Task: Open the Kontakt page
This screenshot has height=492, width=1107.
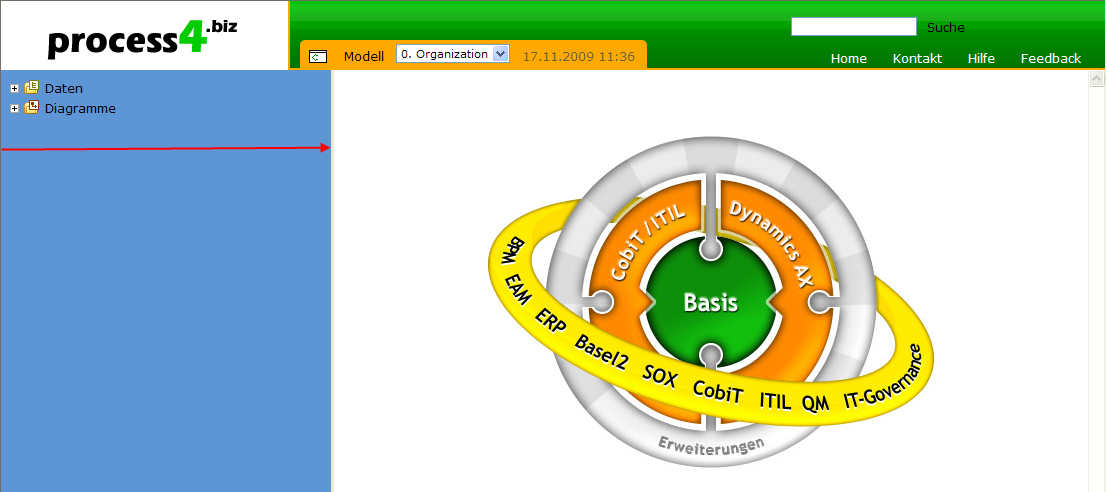Action: (x=917, y=59)
